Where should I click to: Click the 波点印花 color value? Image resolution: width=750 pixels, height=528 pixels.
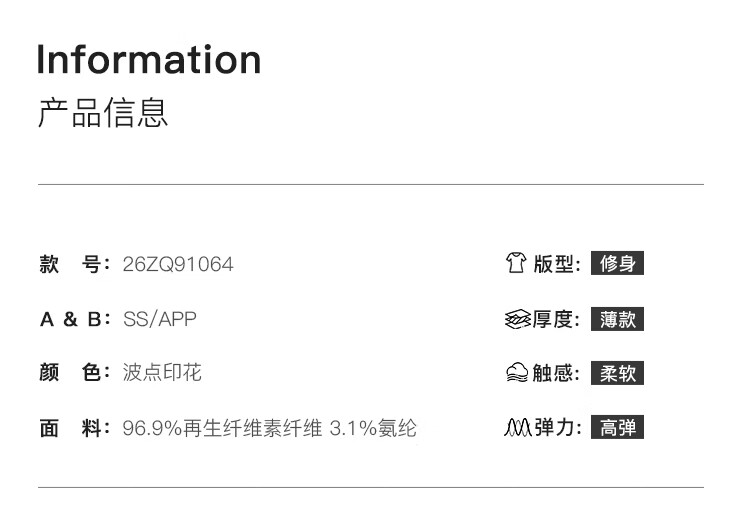coord(162,373)
